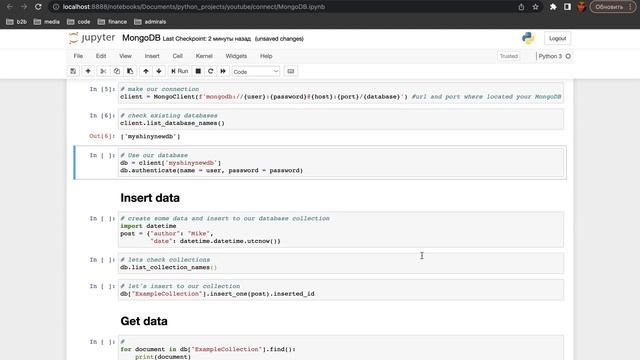640x360 pixels.
Task: Interrupt the kernel with the stop icon
Action: click(x=198, y=71)
